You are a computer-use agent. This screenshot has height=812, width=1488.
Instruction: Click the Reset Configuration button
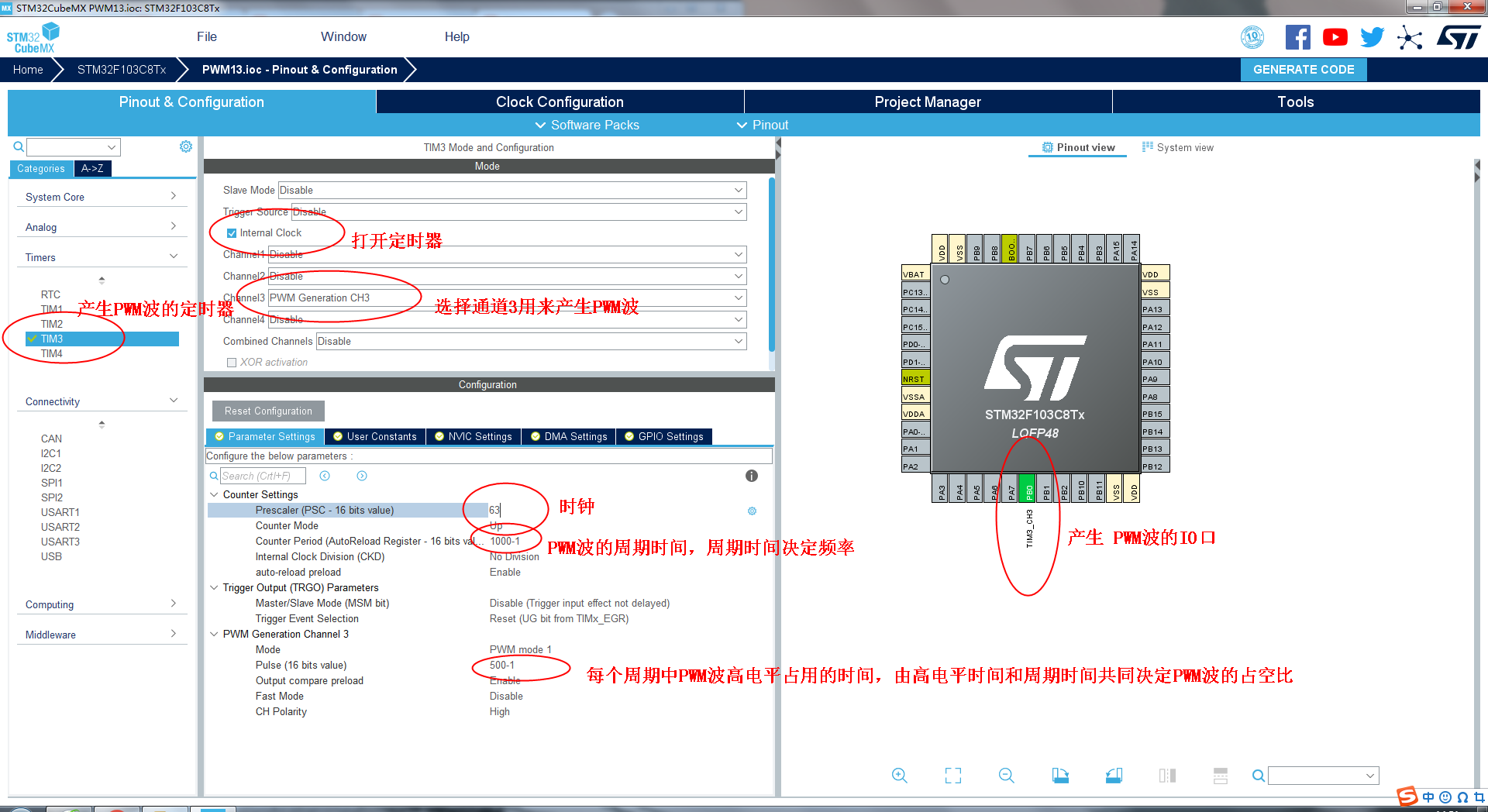pos(267,411)
